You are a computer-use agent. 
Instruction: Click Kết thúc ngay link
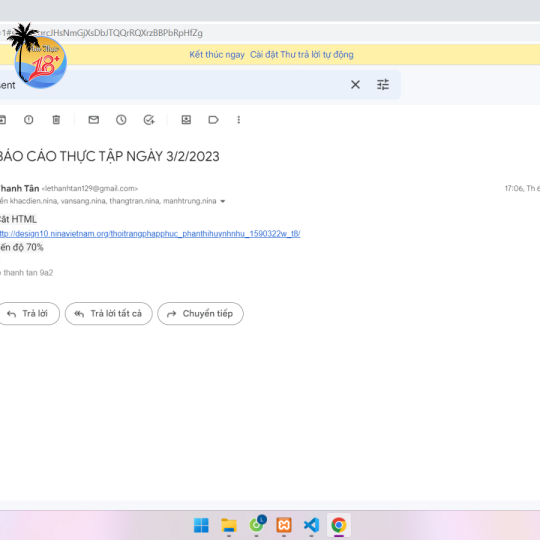click(x=217, y=54)
